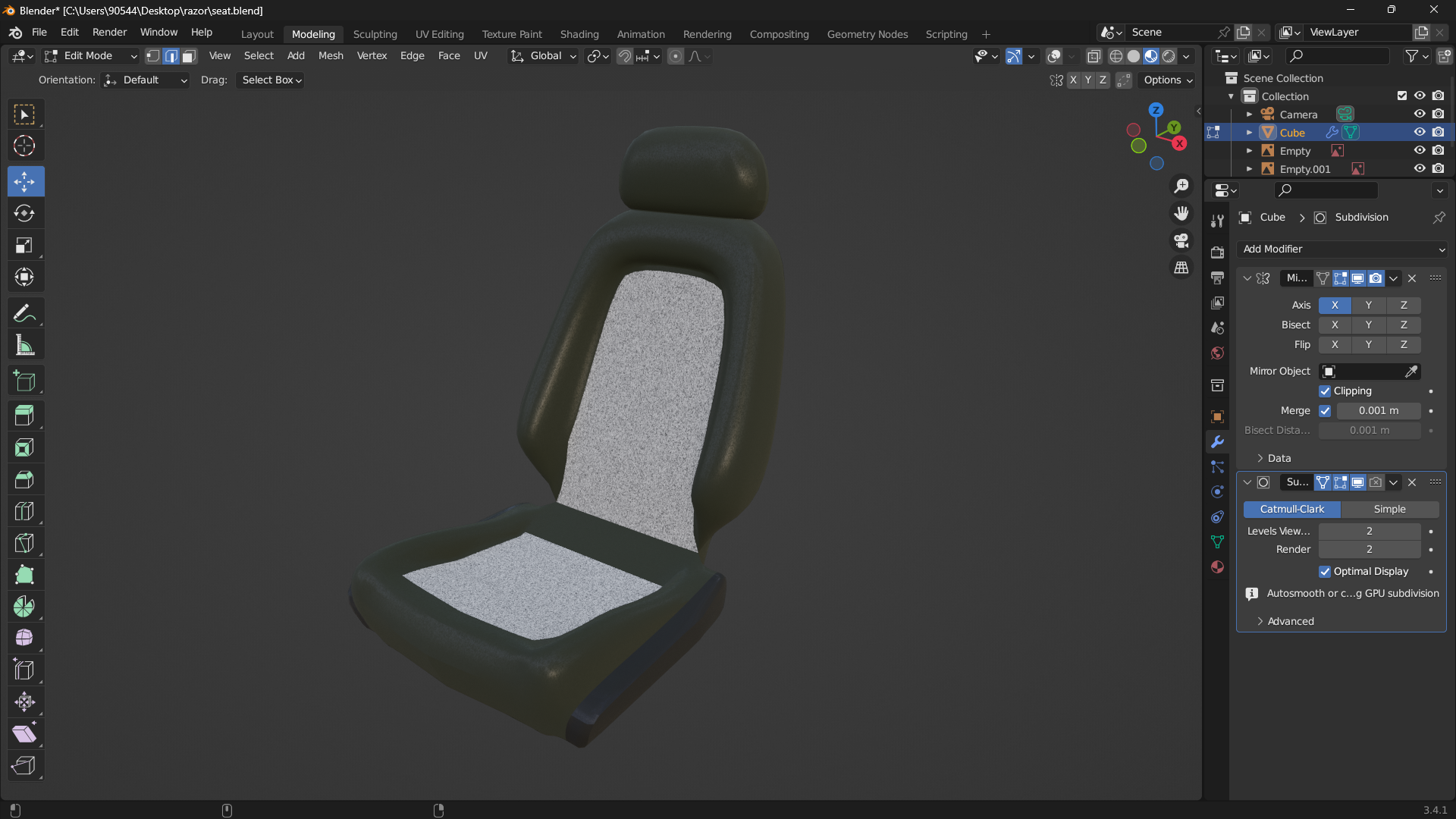
Task: Select Simple subdivision type
Action: [1389, 510]
